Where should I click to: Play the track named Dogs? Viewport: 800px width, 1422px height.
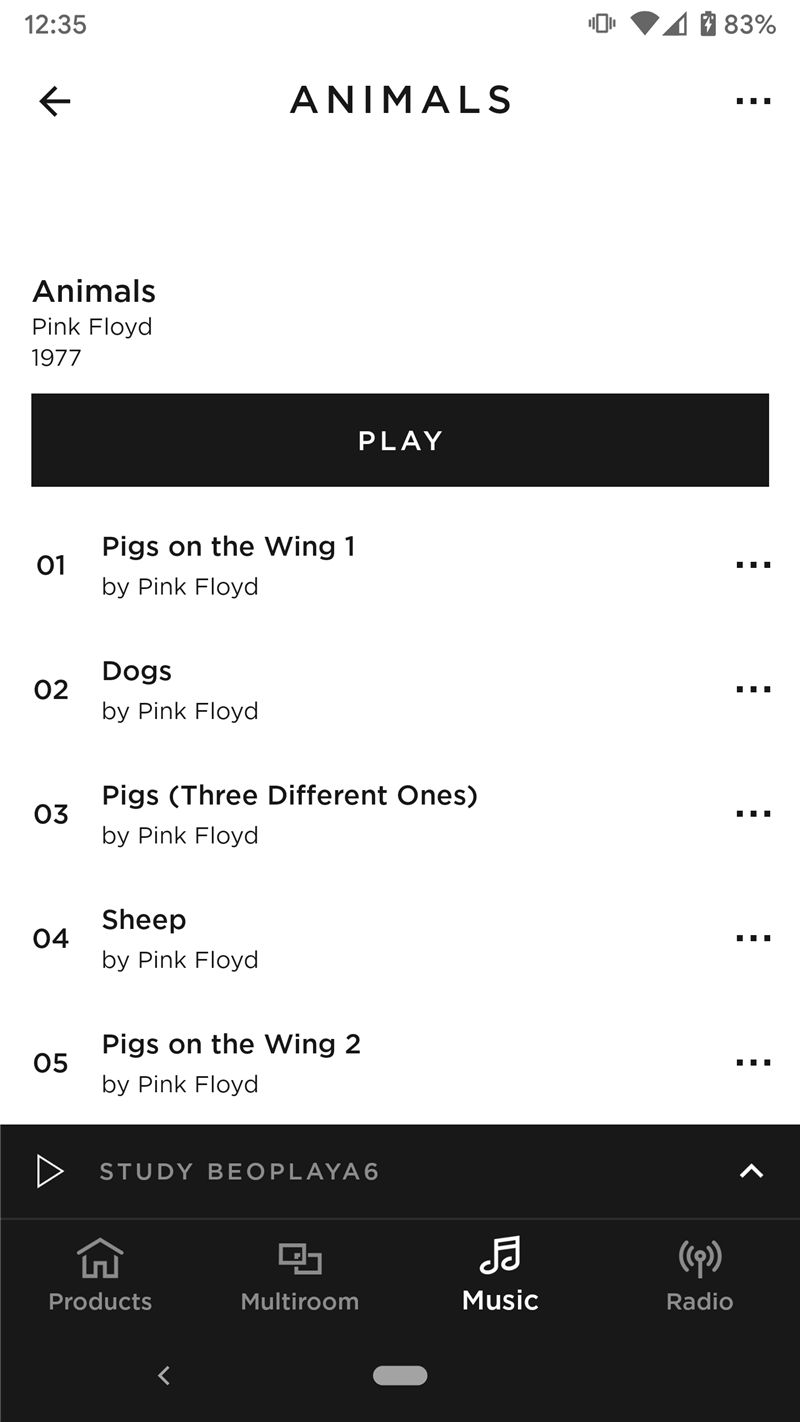[137, 671]
